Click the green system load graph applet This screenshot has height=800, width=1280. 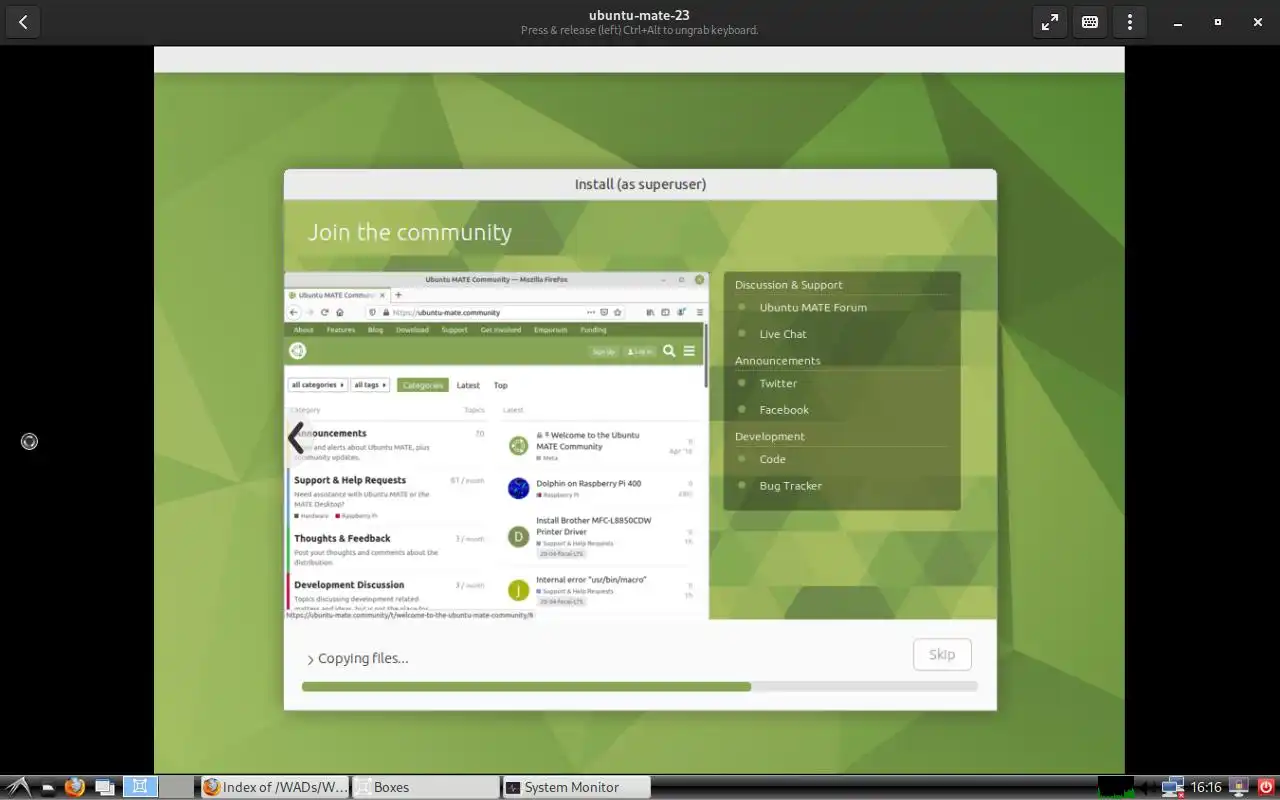pyautogui.click(x=1115, y=787)
